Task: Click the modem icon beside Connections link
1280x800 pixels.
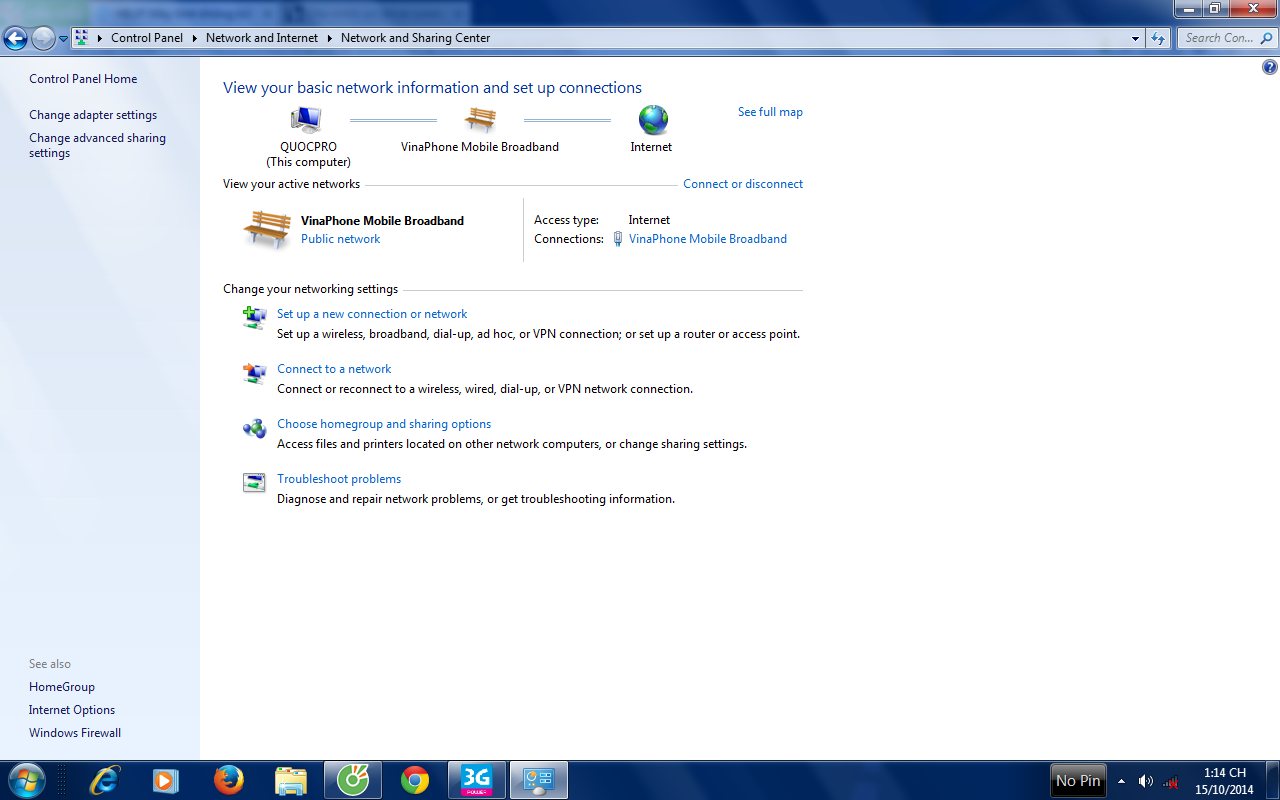Action: point(618,239)
